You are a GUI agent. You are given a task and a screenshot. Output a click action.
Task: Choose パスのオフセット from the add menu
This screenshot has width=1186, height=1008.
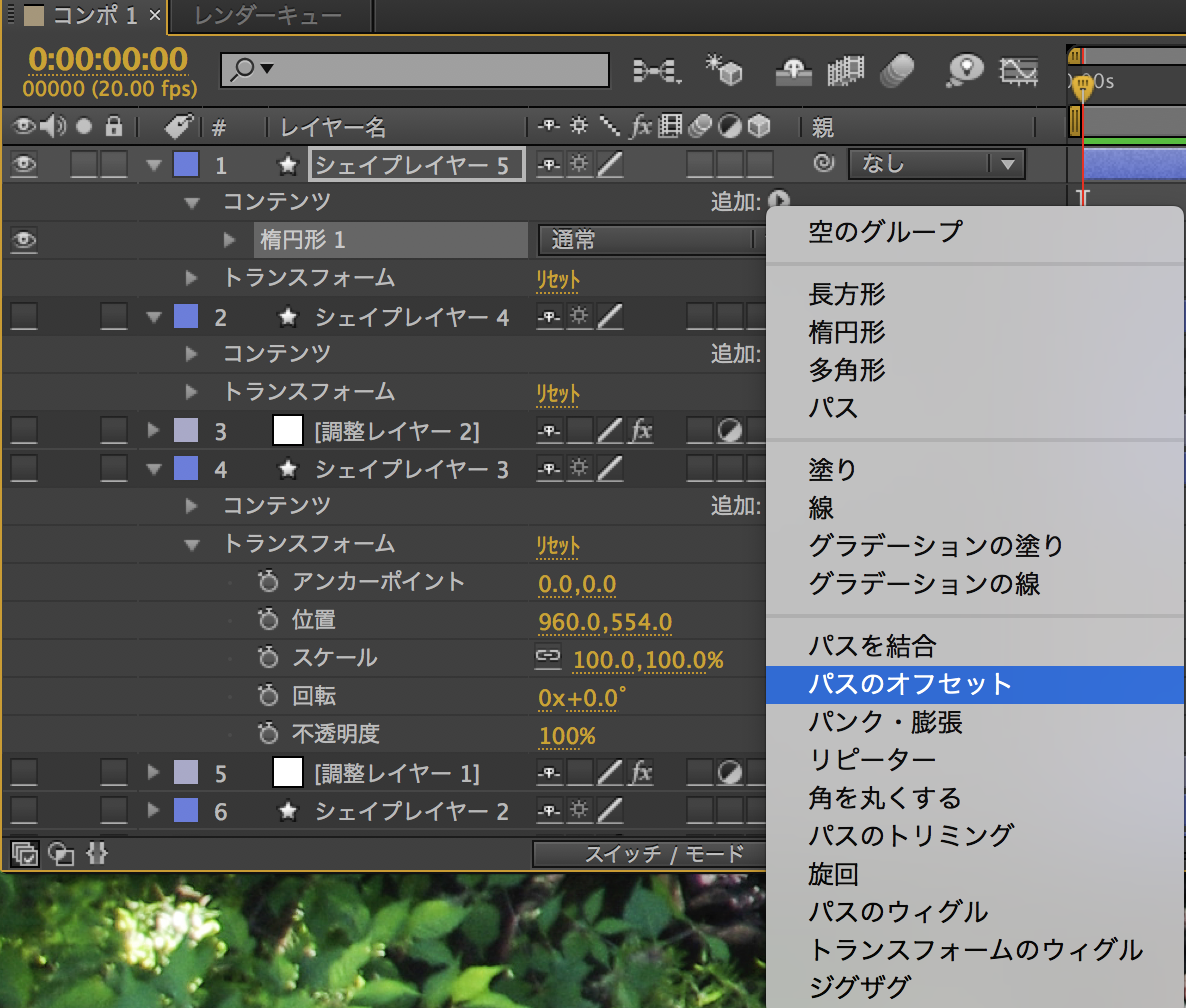(975, 684)
